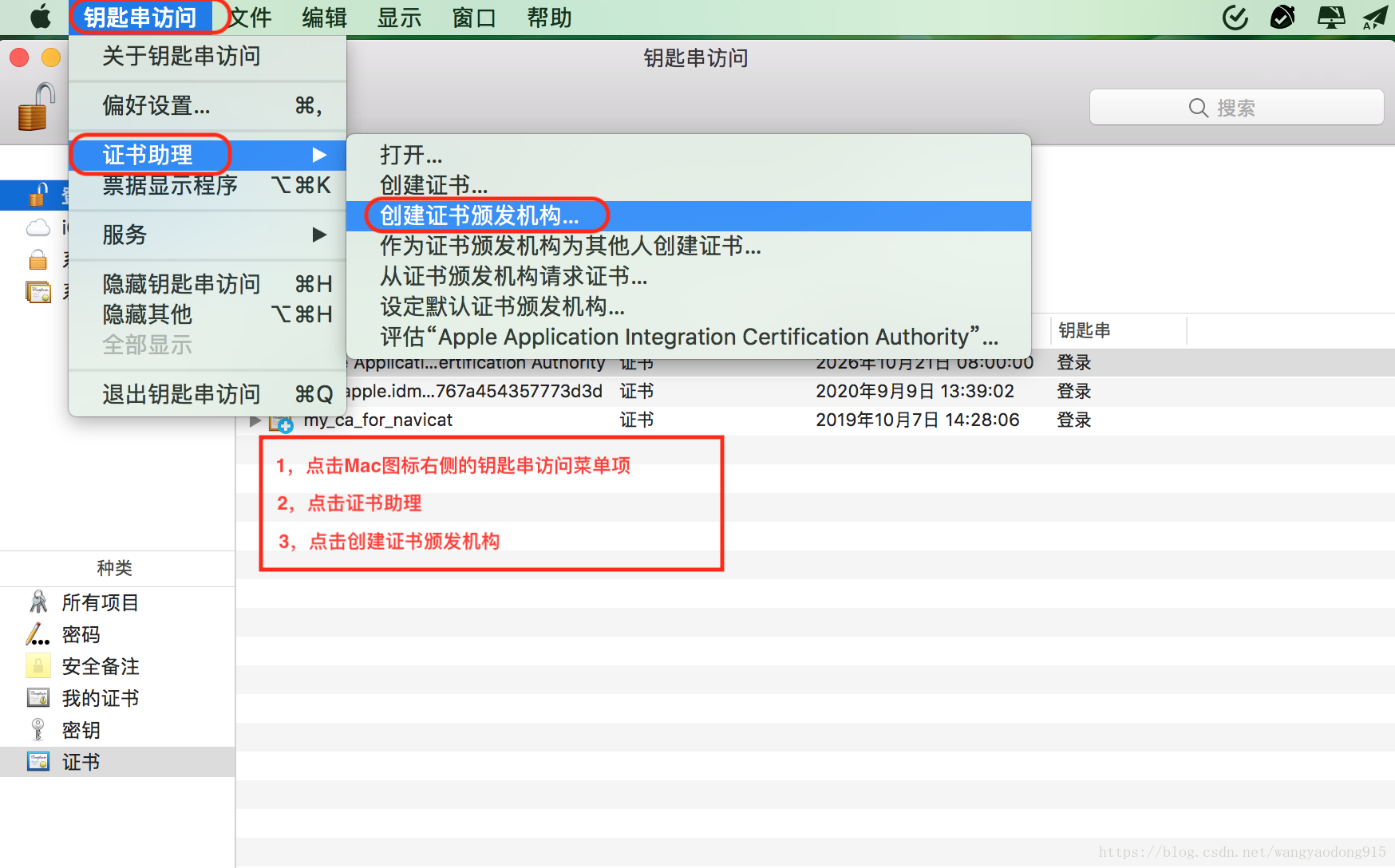Choose 隐藏其他
The width and height of the screenshot is (1395, 868).
click(x=207, y=314)
